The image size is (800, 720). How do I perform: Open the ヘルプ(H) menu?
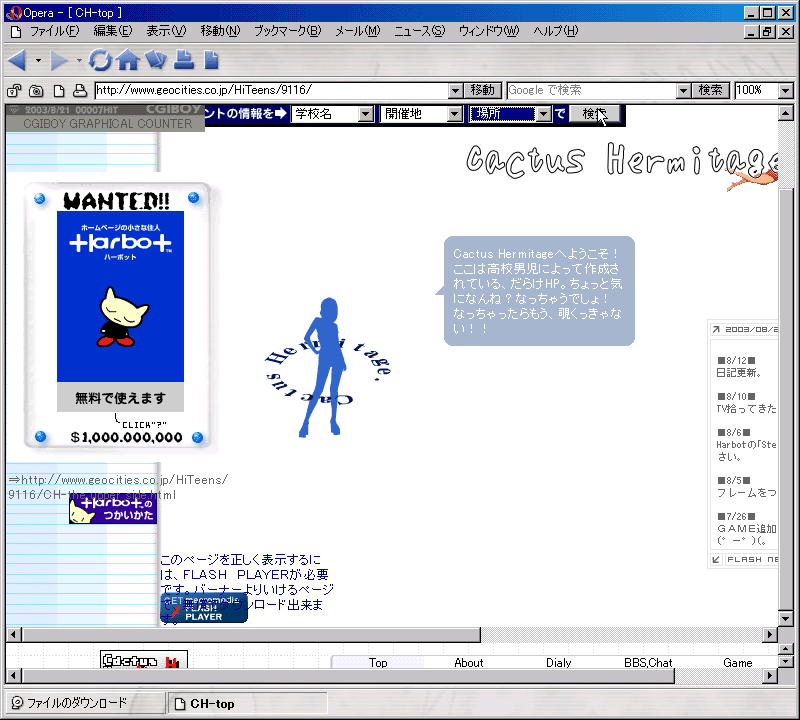[x=556, y=32]
